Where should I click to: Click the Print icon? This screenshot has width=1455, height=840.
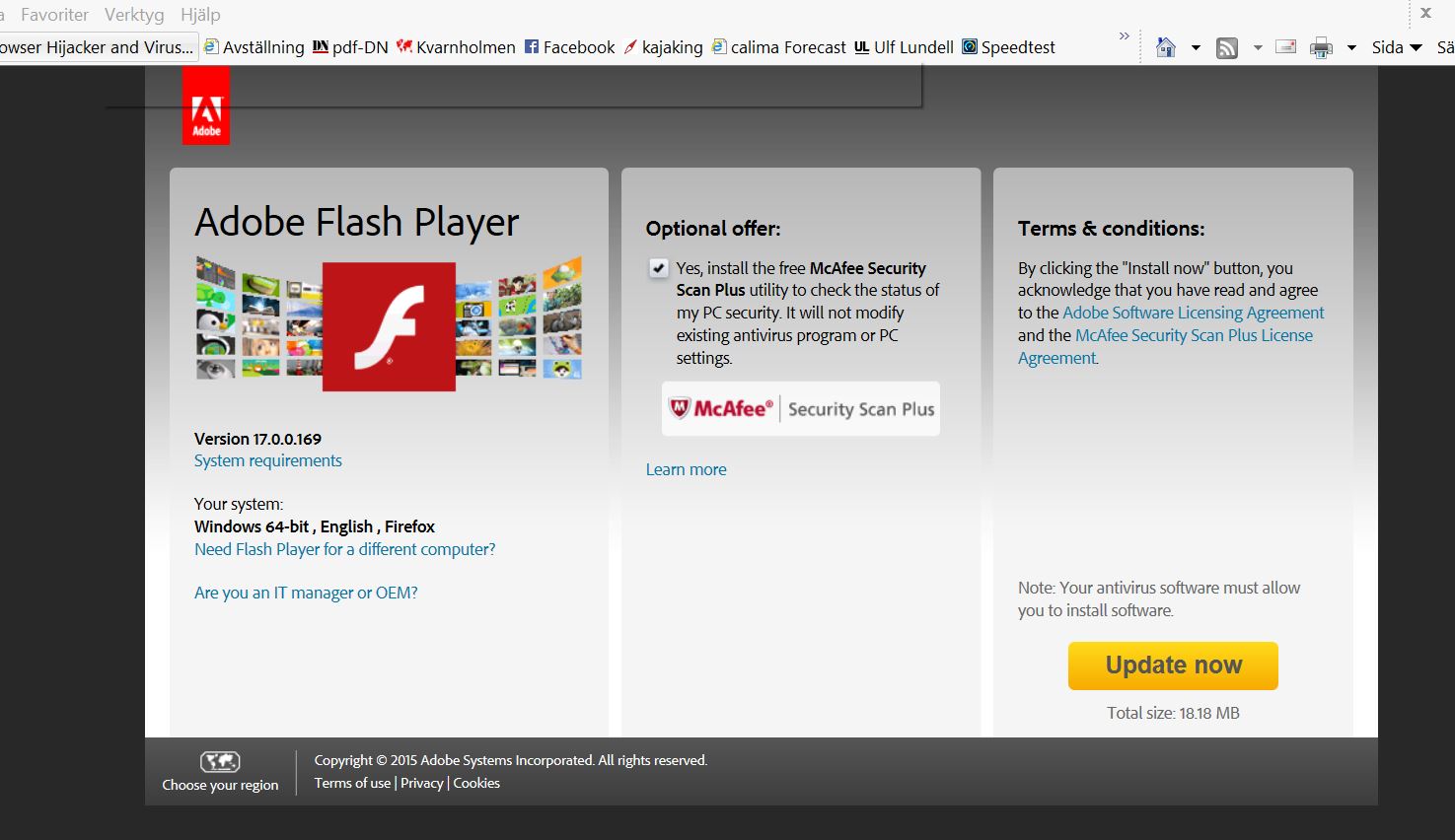pos(1319,46)
